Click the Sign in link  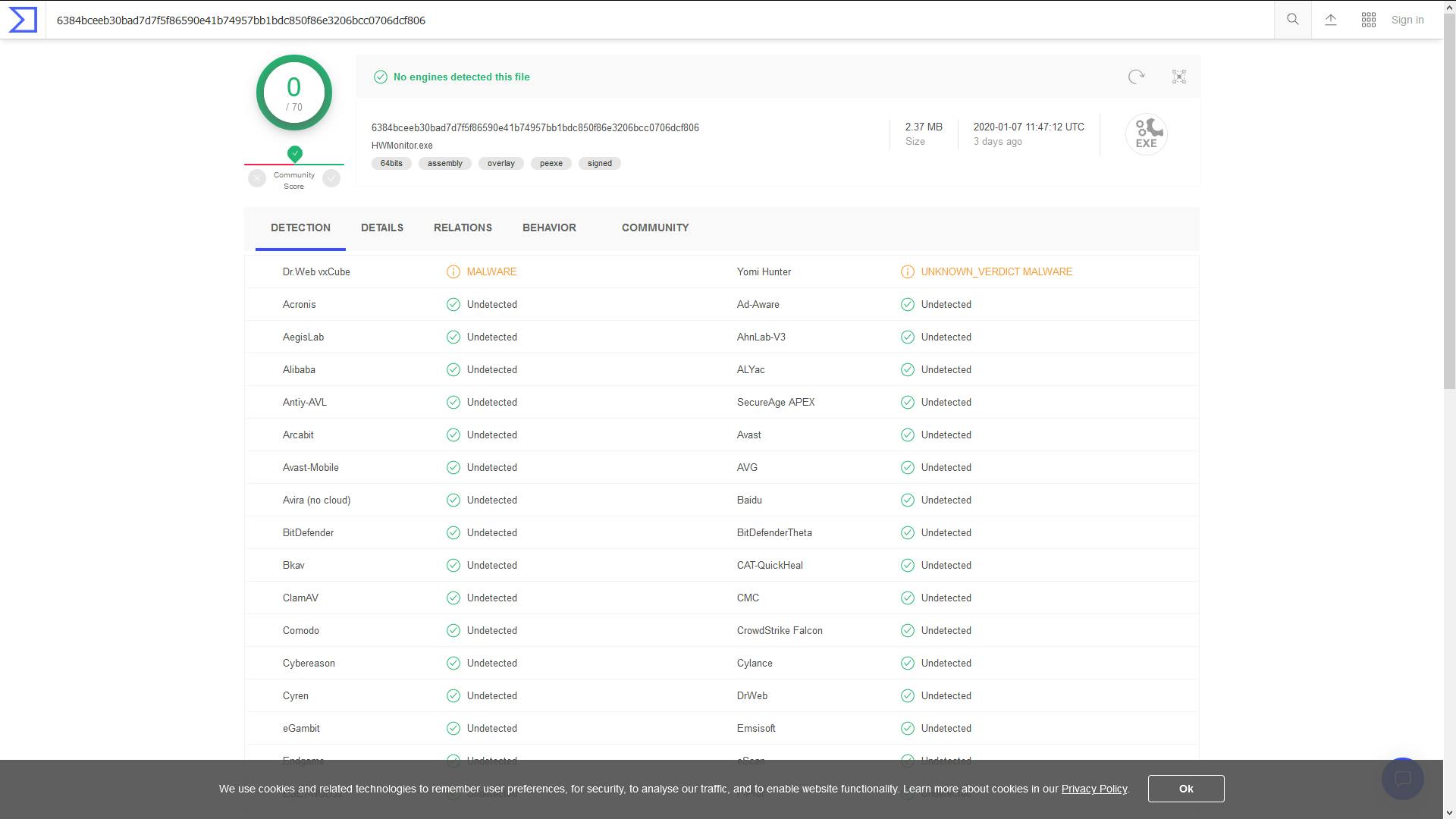click(x=1407, y=20)
